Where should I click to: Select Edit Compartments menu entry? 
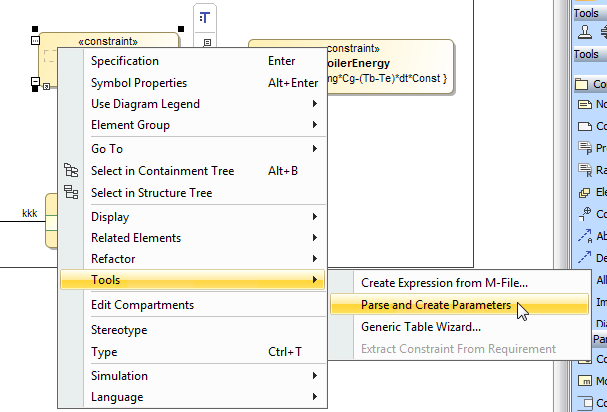[142, 305]
